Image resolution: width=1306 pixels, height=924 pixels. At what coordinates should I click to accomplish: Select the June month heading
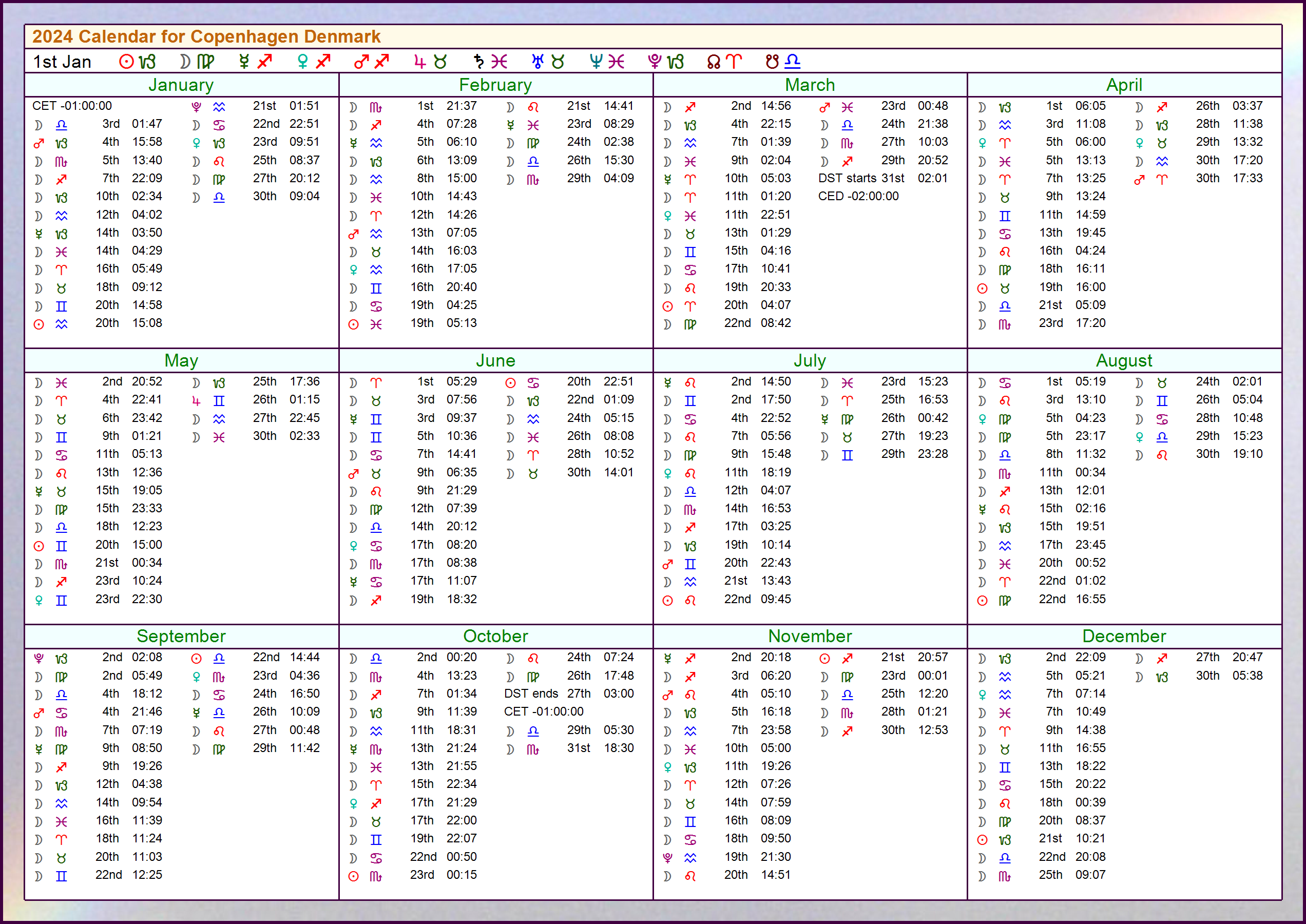coord(495,361)
